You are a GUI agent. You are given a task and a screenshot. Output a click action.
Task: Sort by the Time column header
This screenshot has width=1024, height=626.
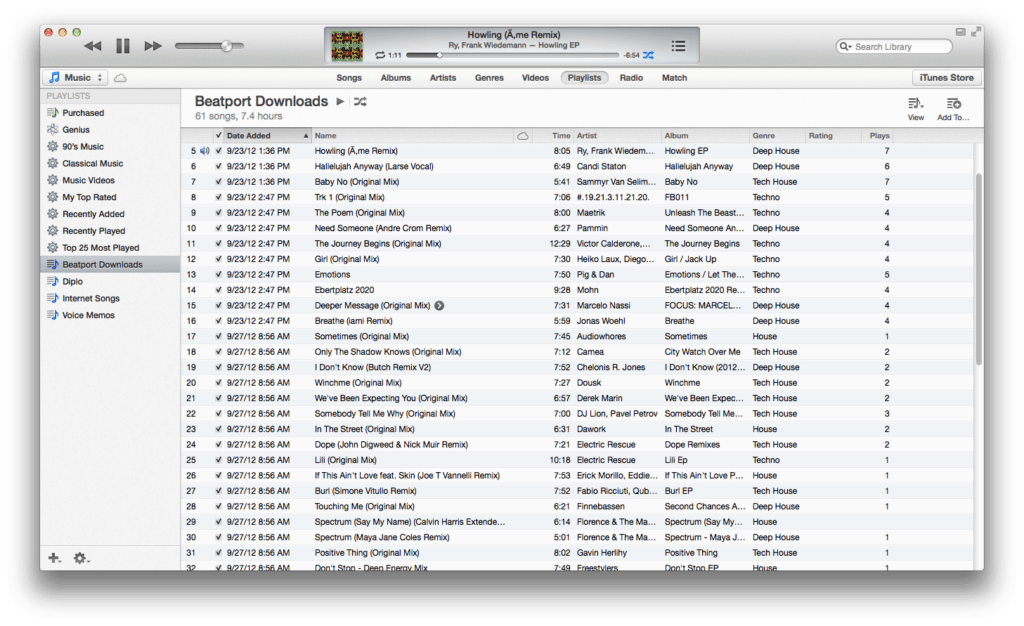(x=552, y=136)
